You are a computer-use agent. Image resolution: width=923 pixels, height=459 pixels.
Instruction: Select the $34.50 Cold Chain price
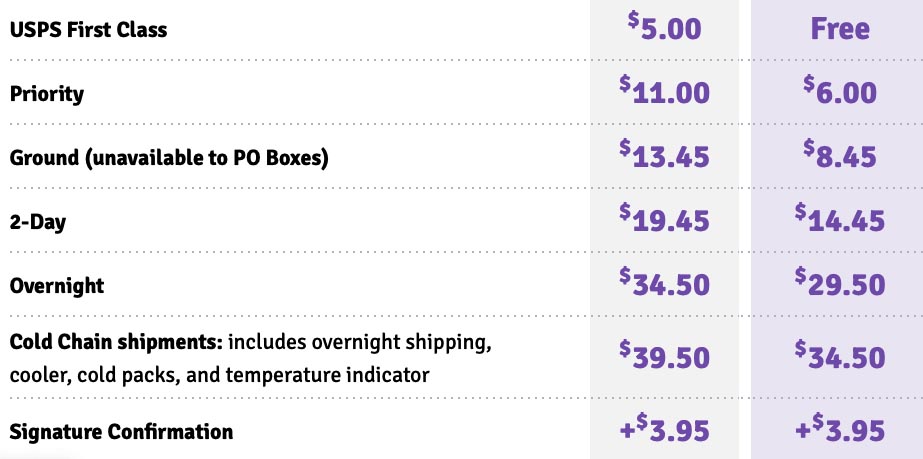pos(840,356)
